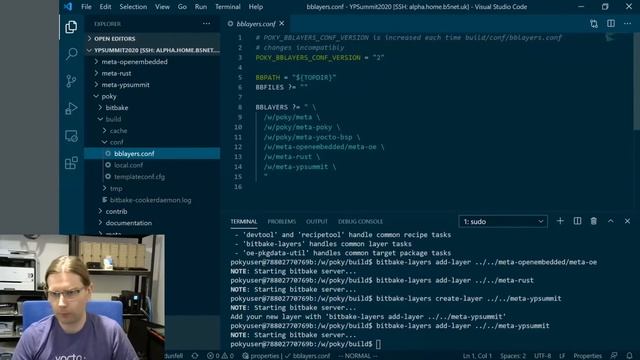
Task: Open templateconf.cfg in the file tree
Action: pyautogui.click(x=153, y=176)
